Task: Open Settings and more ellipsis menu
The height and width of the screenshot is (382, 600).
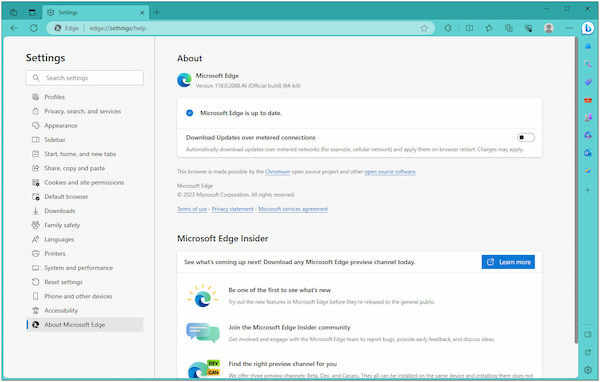Action: (x=569, y=28)
